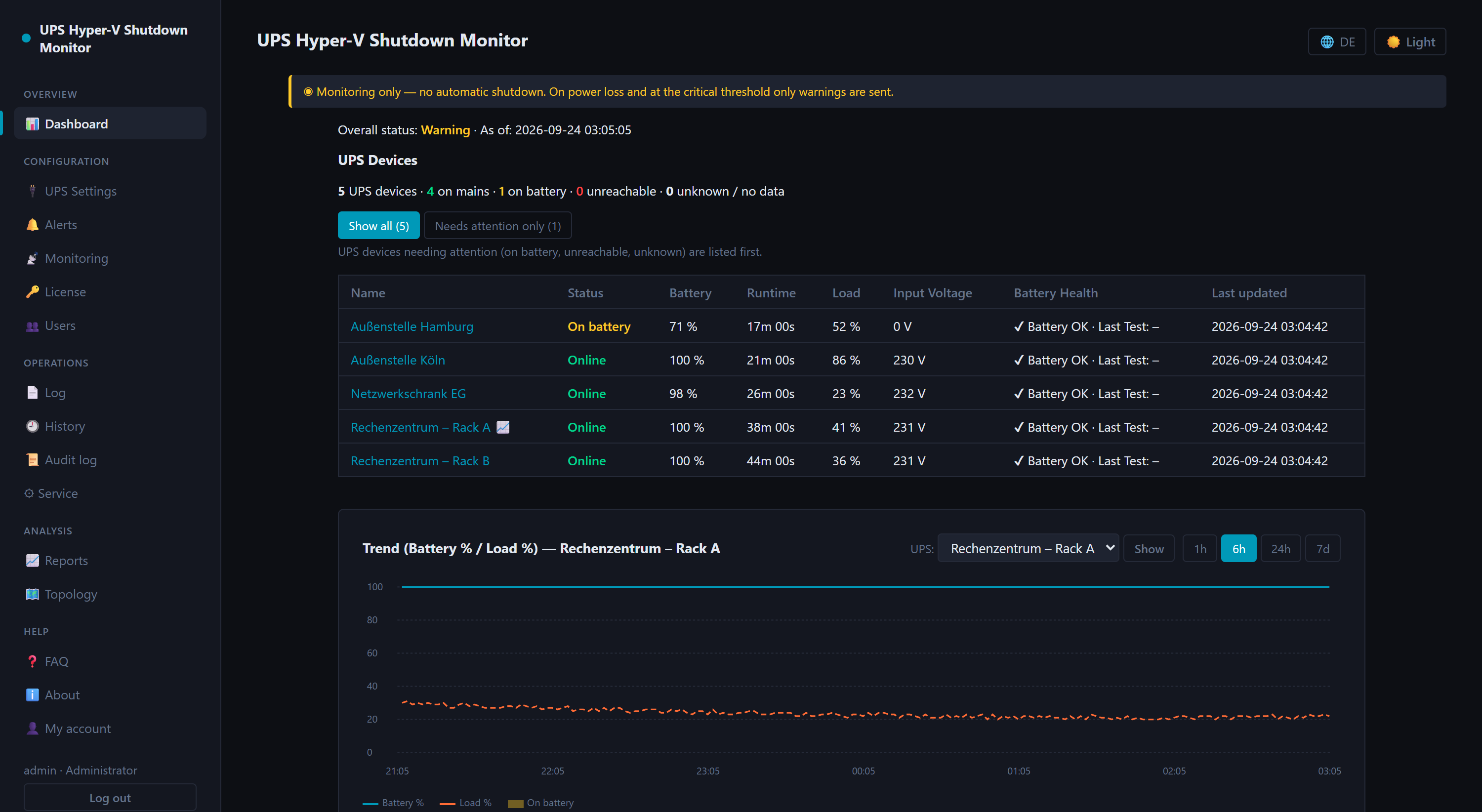Click the Last updated column header

[x=1249, y=293]
